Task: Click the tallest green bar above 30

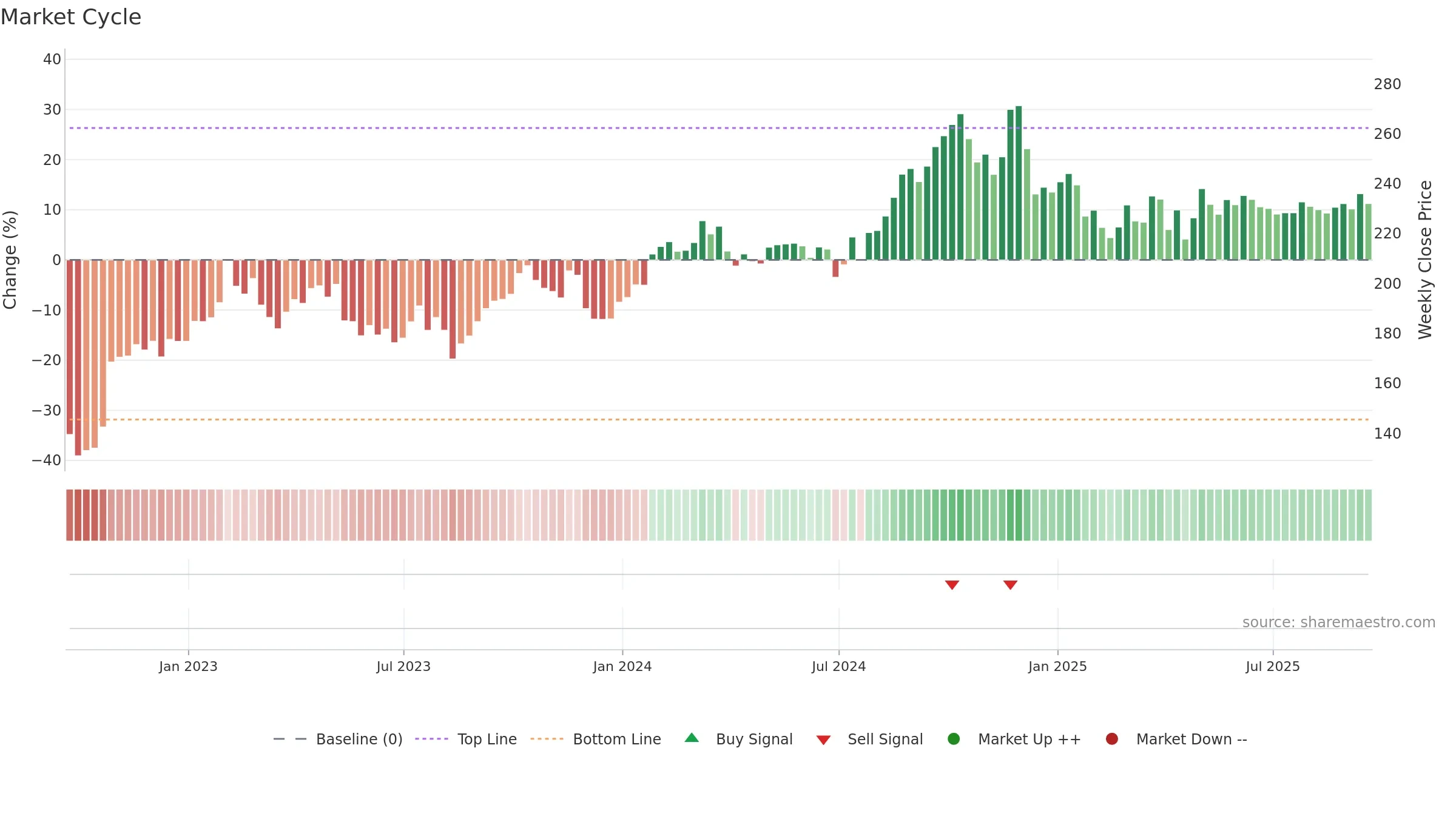Action: pyautogui.click(x=1019, y=183)
